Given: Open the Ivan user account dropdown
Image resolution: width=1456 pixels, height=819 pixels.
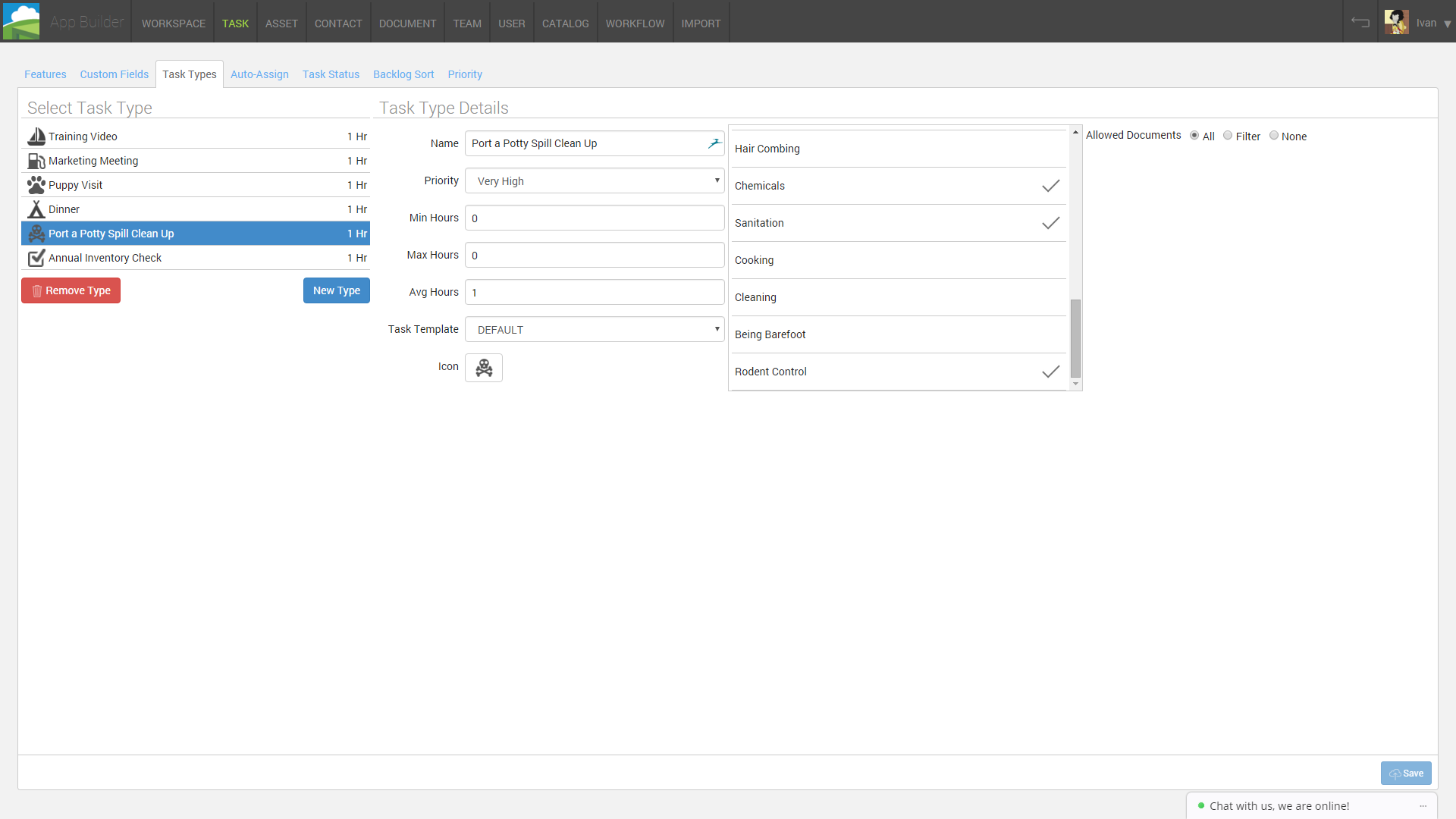Looking at the screenshot, I should click(x=1432, y=22).
